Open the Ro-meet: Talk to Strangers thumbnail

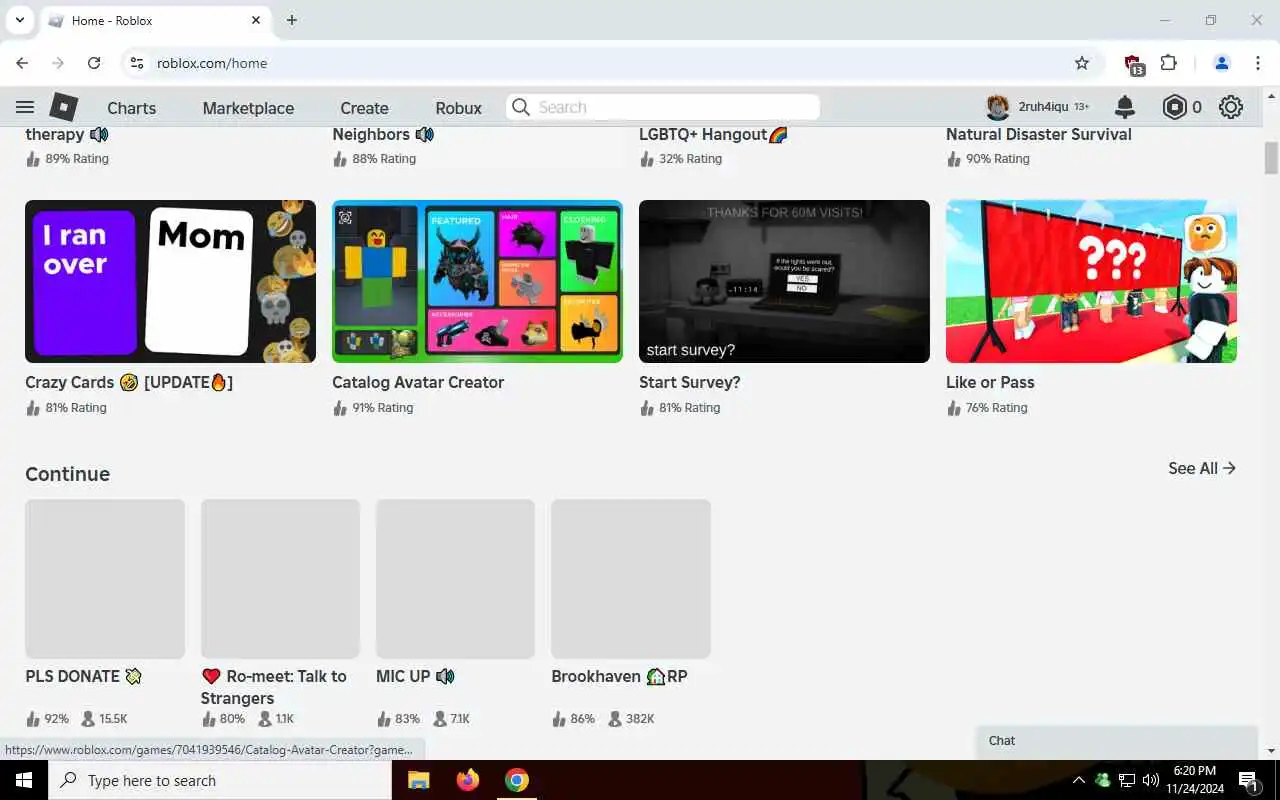pyautogui.click(x=280, y=579)
